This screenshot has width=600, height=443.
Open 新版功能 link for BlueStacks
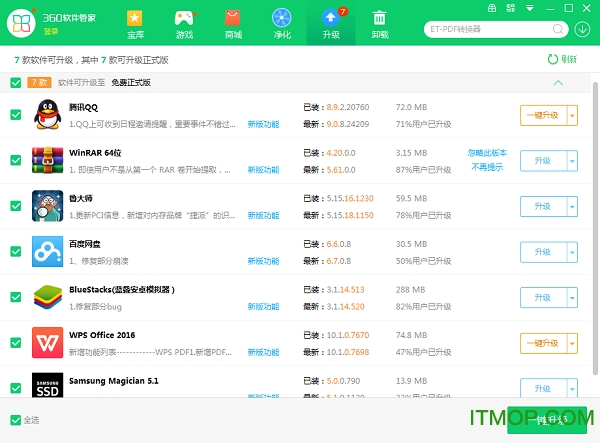263,306
